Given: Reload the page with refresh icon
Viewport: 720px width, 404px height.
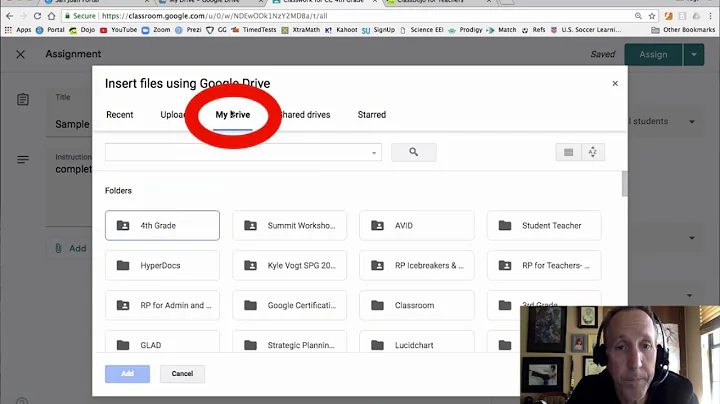Looking at the screenshot, I should (x=37, y=16).
